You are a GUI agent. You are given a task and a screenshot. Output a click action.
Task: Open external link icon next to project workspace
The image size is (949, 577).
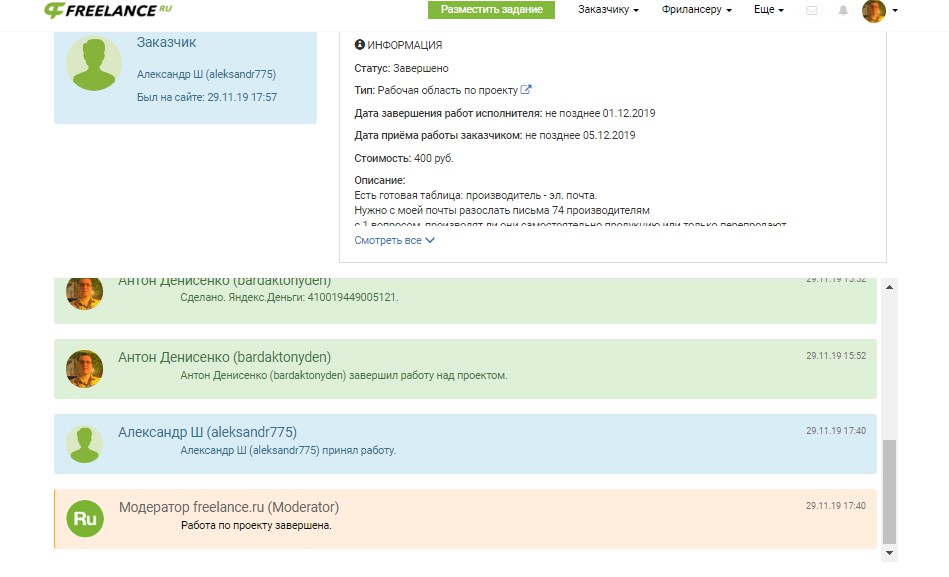point(526,90)
